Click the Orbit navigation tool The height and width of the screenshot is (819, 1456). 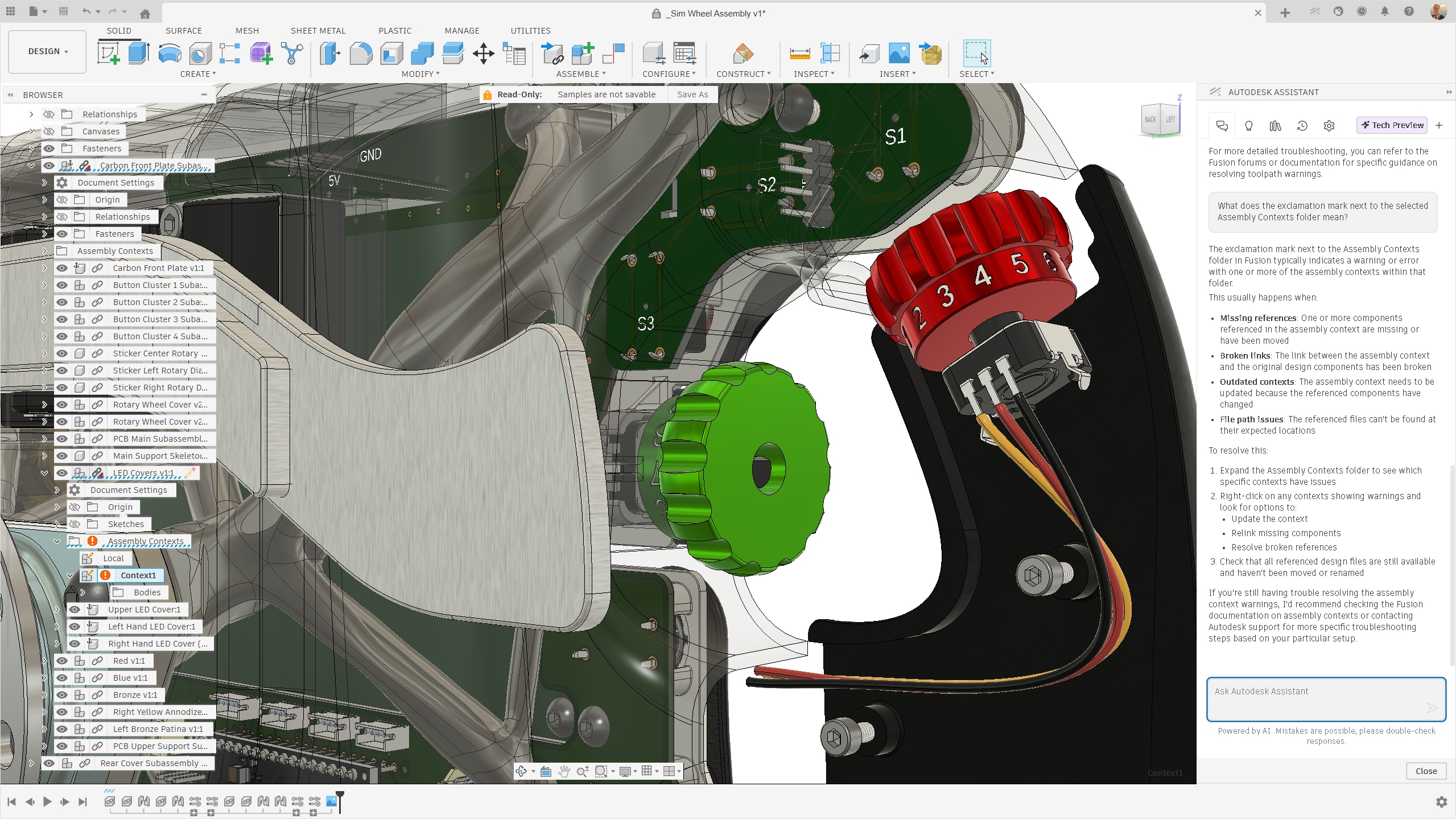pyautogui.click(x=521, y=771)
